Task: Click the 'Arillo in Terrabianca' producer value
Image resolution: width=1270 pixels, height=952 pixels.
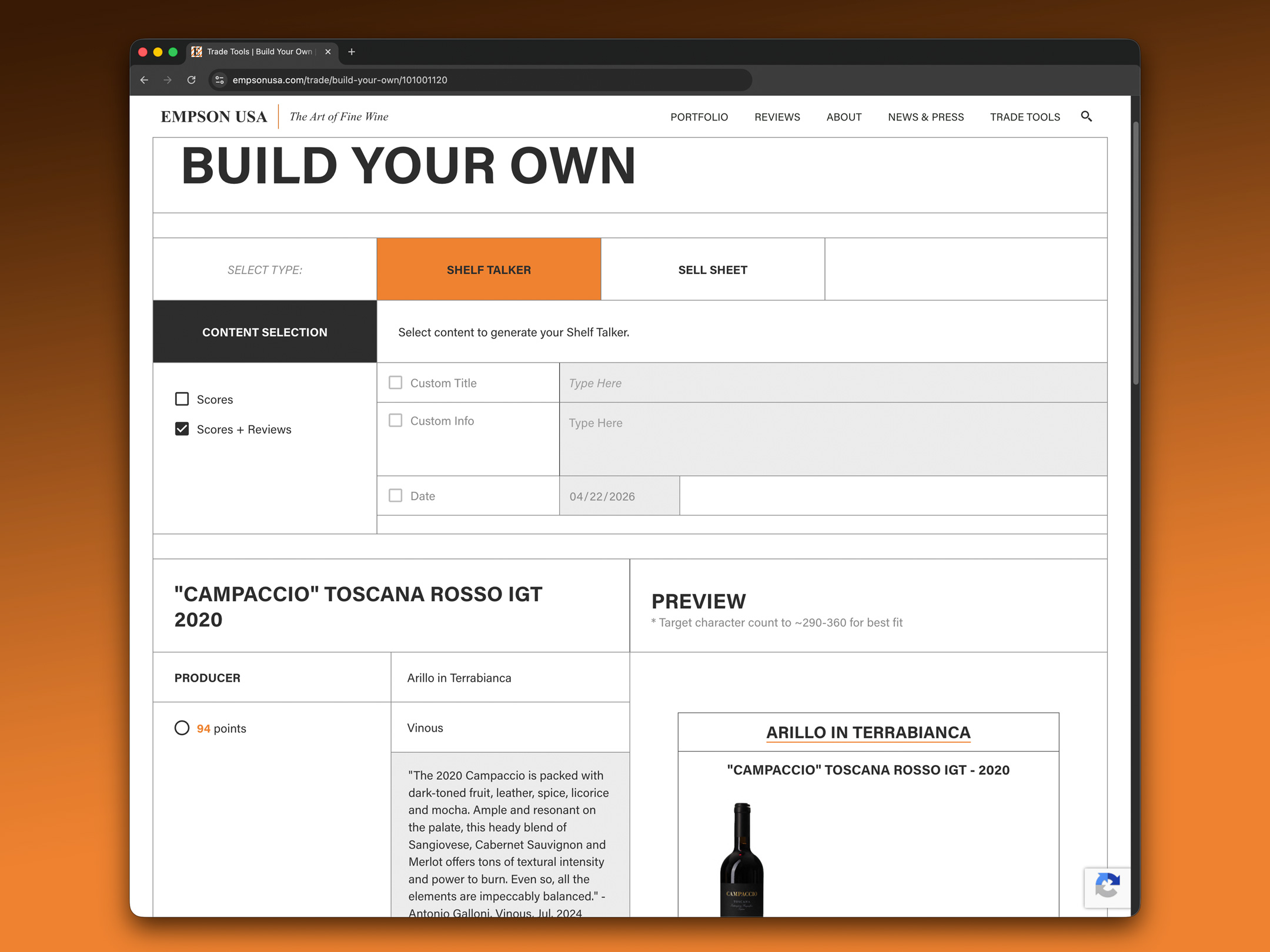Action: 459,678
